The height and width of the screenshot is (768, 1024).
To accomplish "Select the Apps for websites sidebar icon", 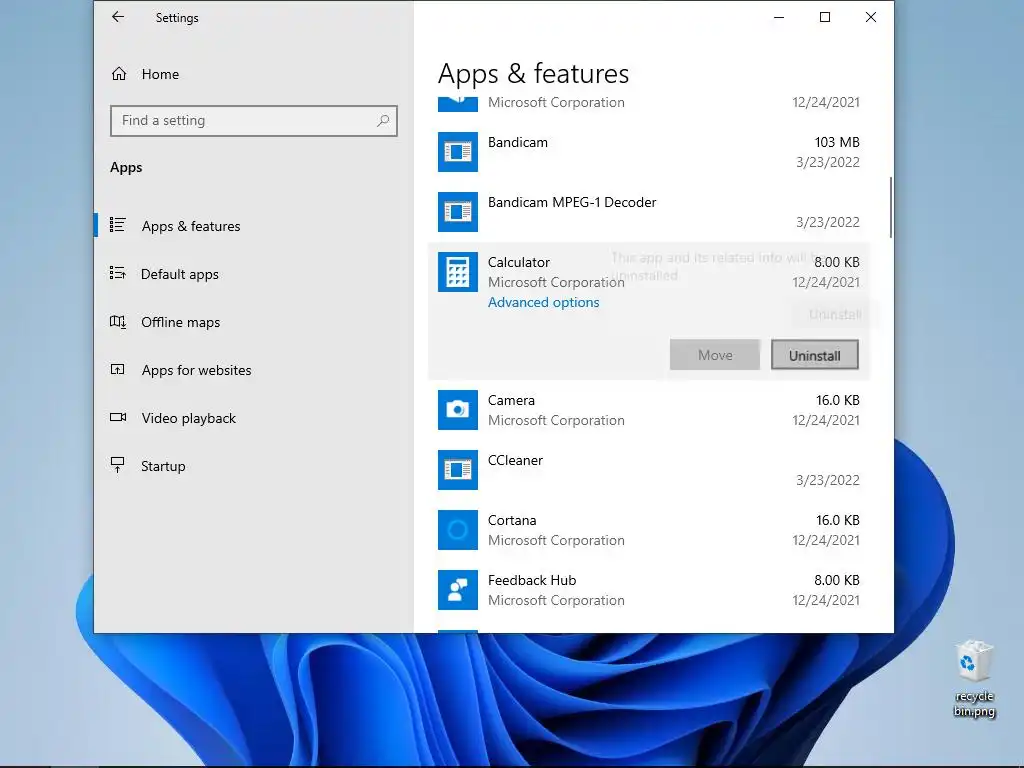I will (x=118, y=370).
